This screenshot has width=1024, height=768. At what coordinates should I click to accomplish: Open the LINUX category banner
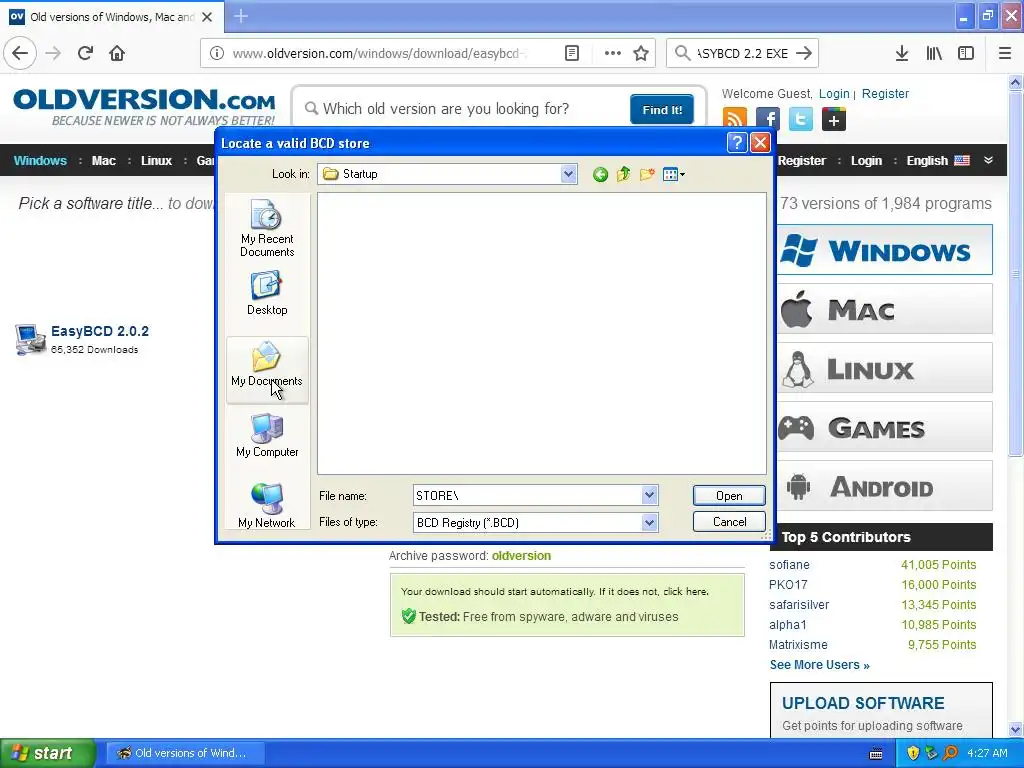[885, 368]
